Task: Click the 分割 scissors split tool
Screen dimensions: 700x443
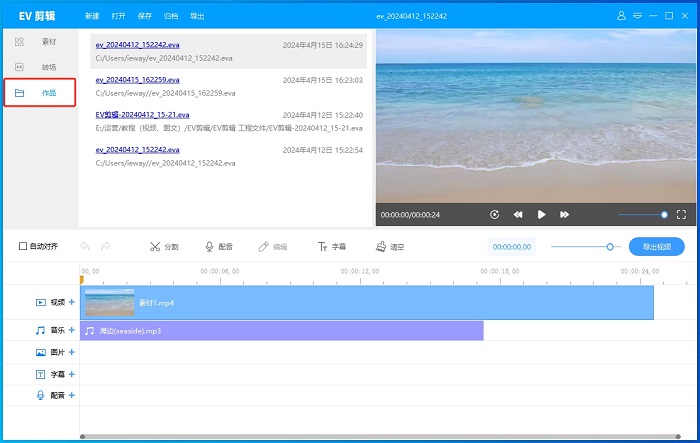Action: click(x=163, y=246)
